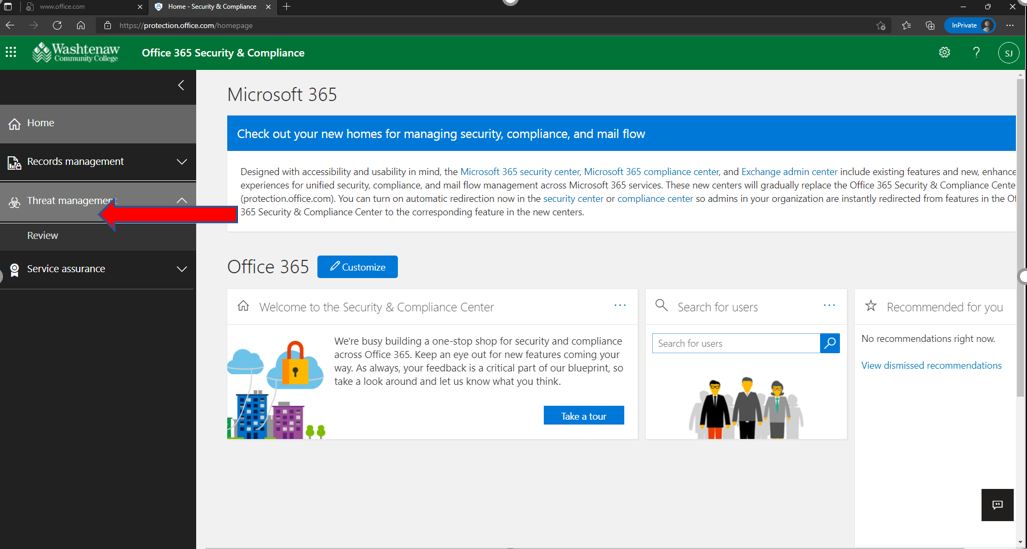Viewport: 1027px width, 549px height.
Task: Open the Microsoft 365 security center link
Action: (x=520, y=172)
